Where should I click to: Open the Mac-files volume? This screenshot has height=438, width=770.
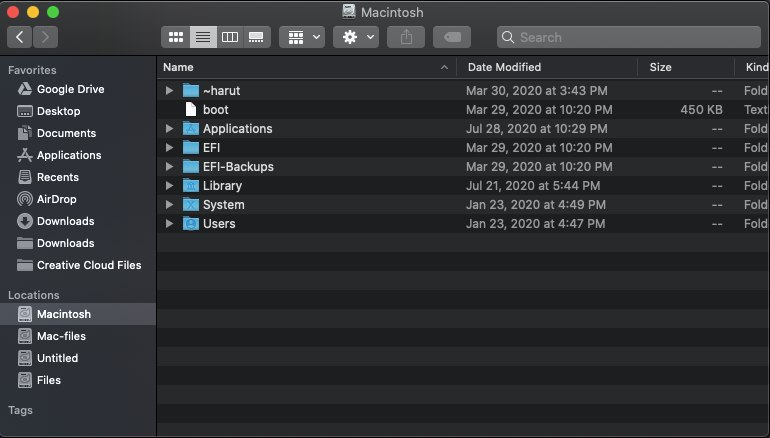(61, 336)
